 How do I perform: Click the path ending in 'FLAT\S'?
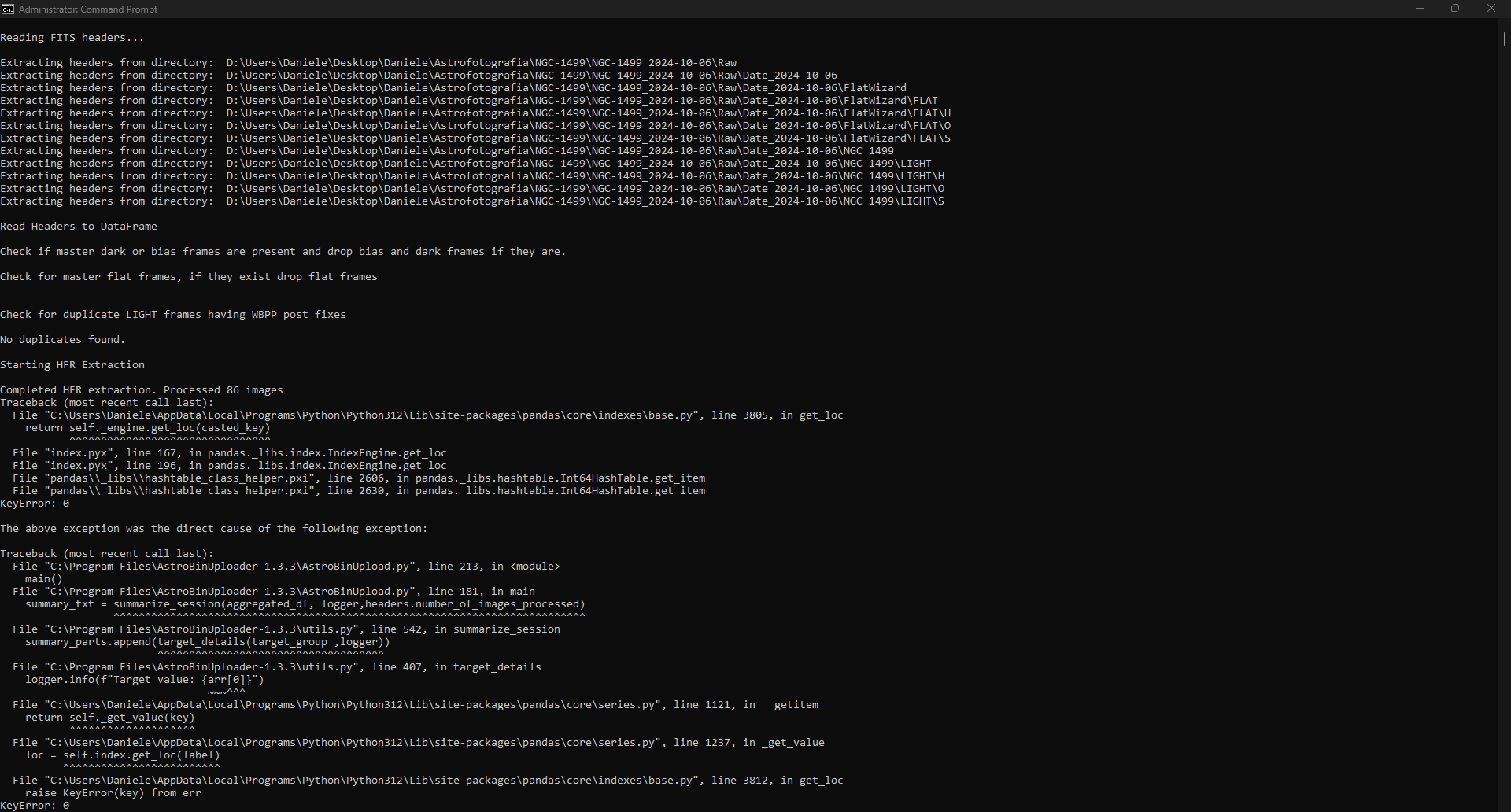[589, 138]
